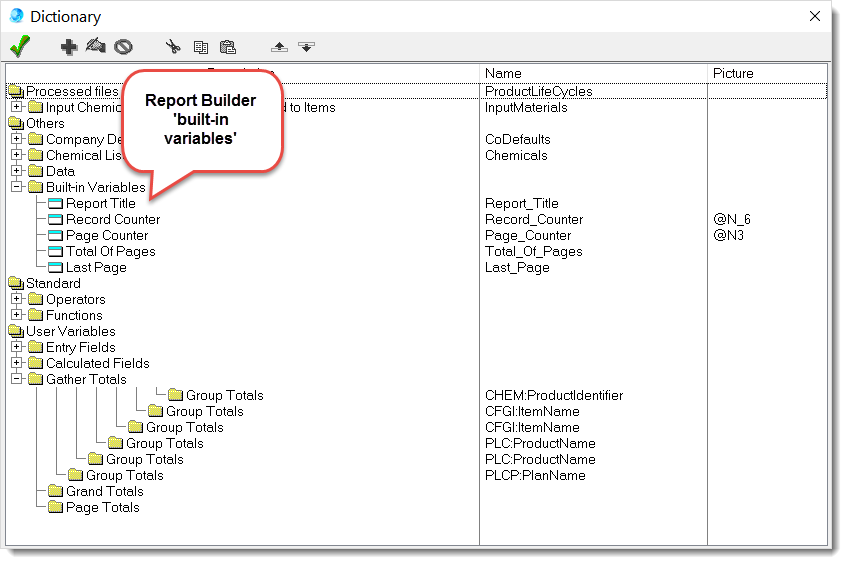Collapse the Built-in Variables node
Image resolution: width=847 pixels, height=564 pixels.
tap(17, 187)
